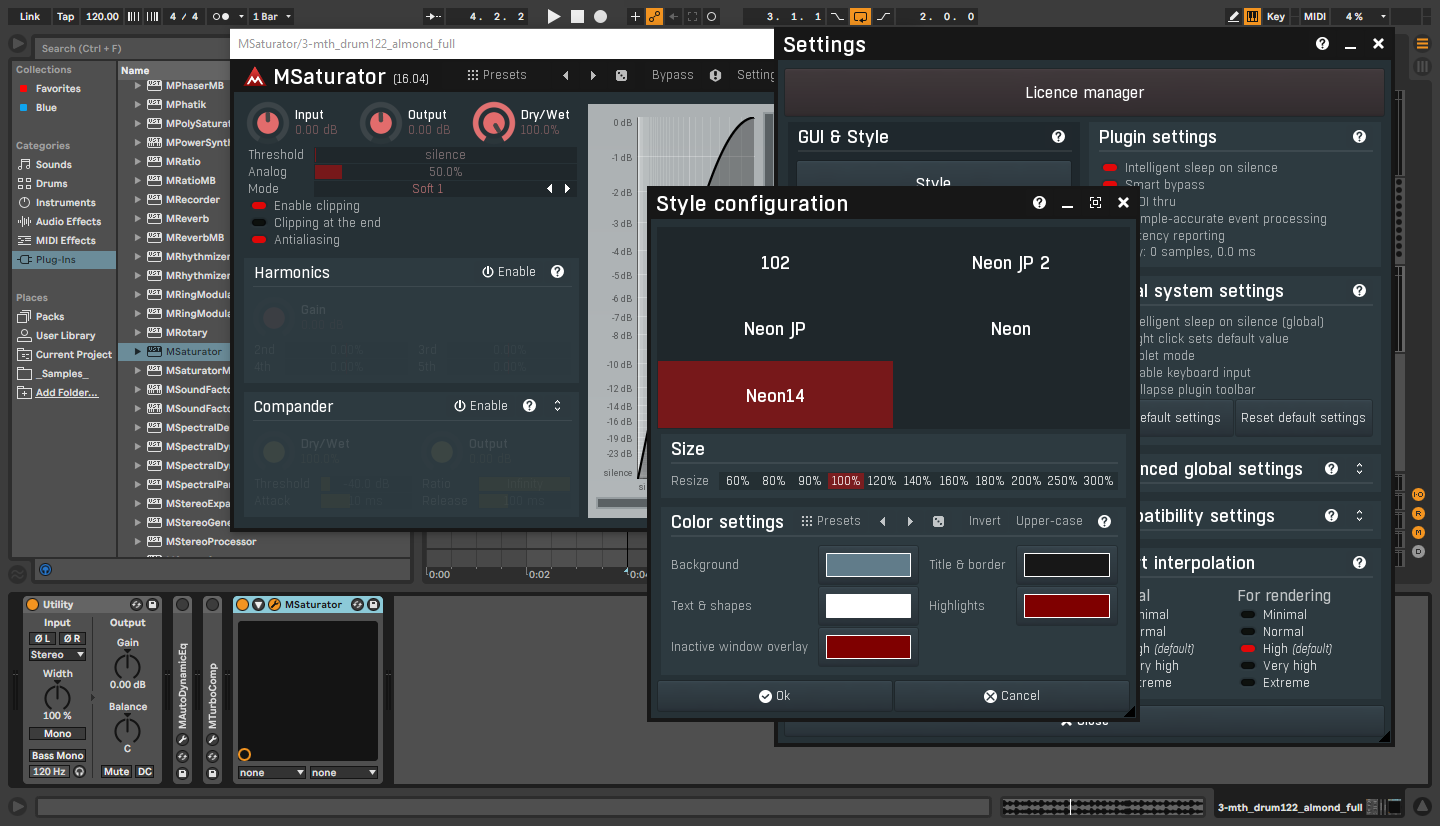1440x826 pixels.
Task: Open the Utility Stereo channel mode dropdown
Action: tap(57, 655)
